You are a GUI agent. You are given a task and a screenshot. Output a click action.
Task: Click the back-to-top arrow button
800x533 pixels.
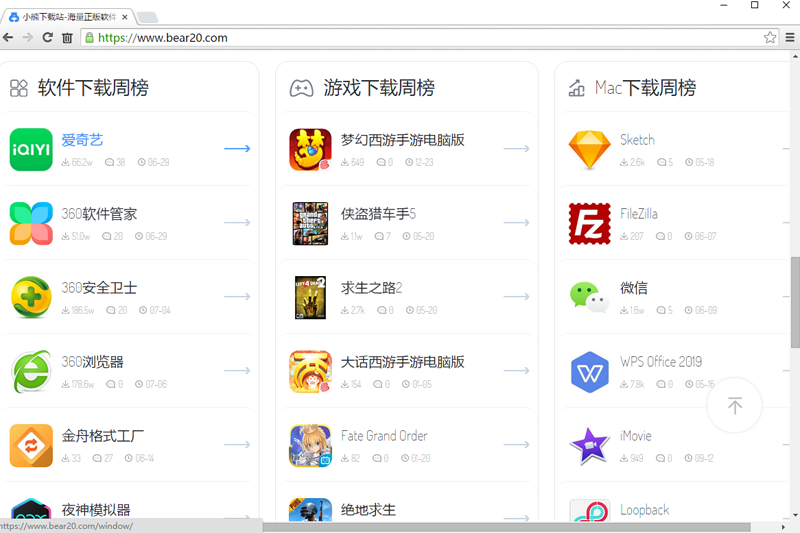click(735, 405)
